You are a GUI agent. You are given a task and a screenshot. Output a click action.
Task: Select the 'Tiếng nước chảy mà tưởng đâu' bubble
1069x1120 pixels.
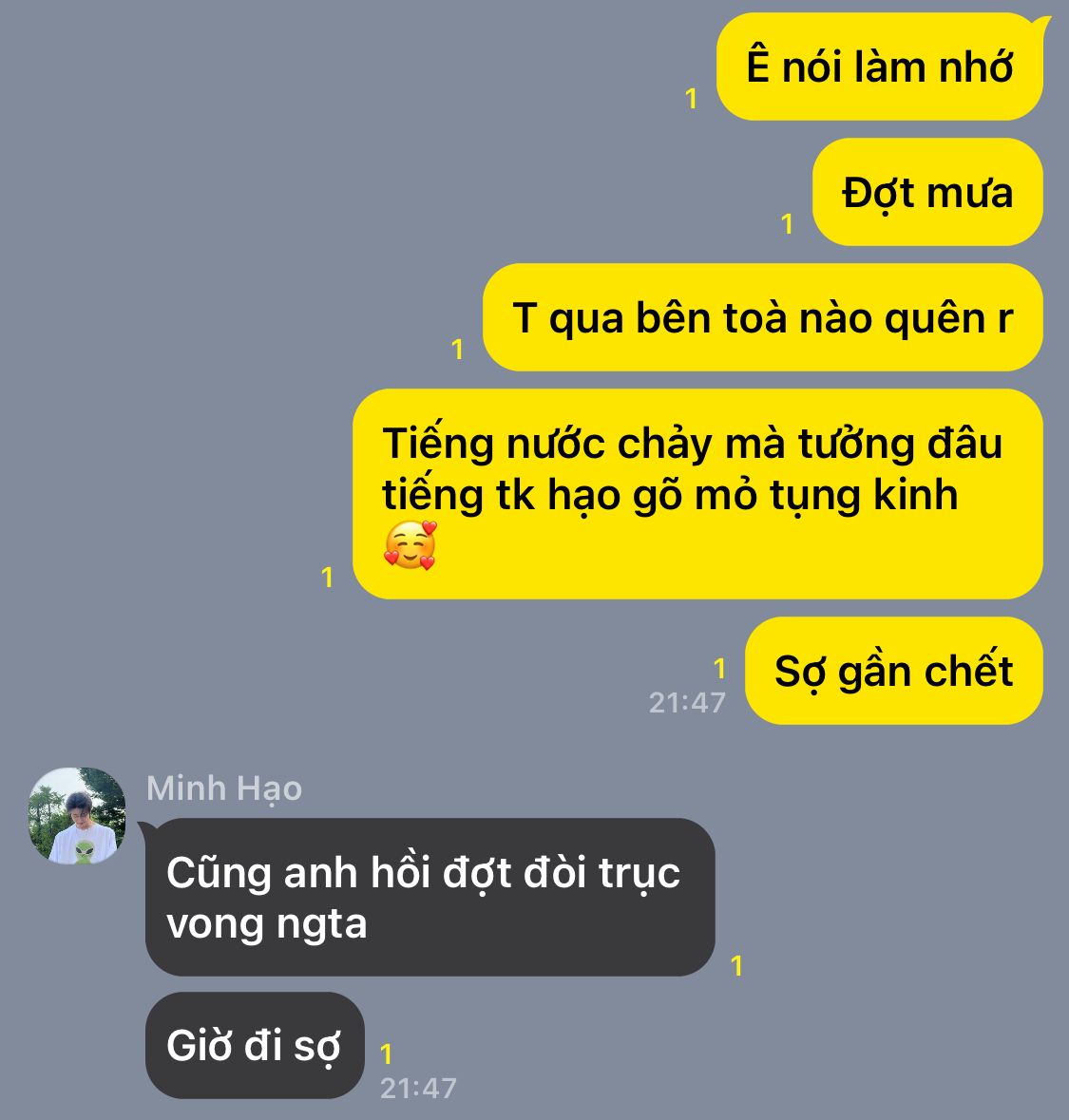tap(697, 494)
